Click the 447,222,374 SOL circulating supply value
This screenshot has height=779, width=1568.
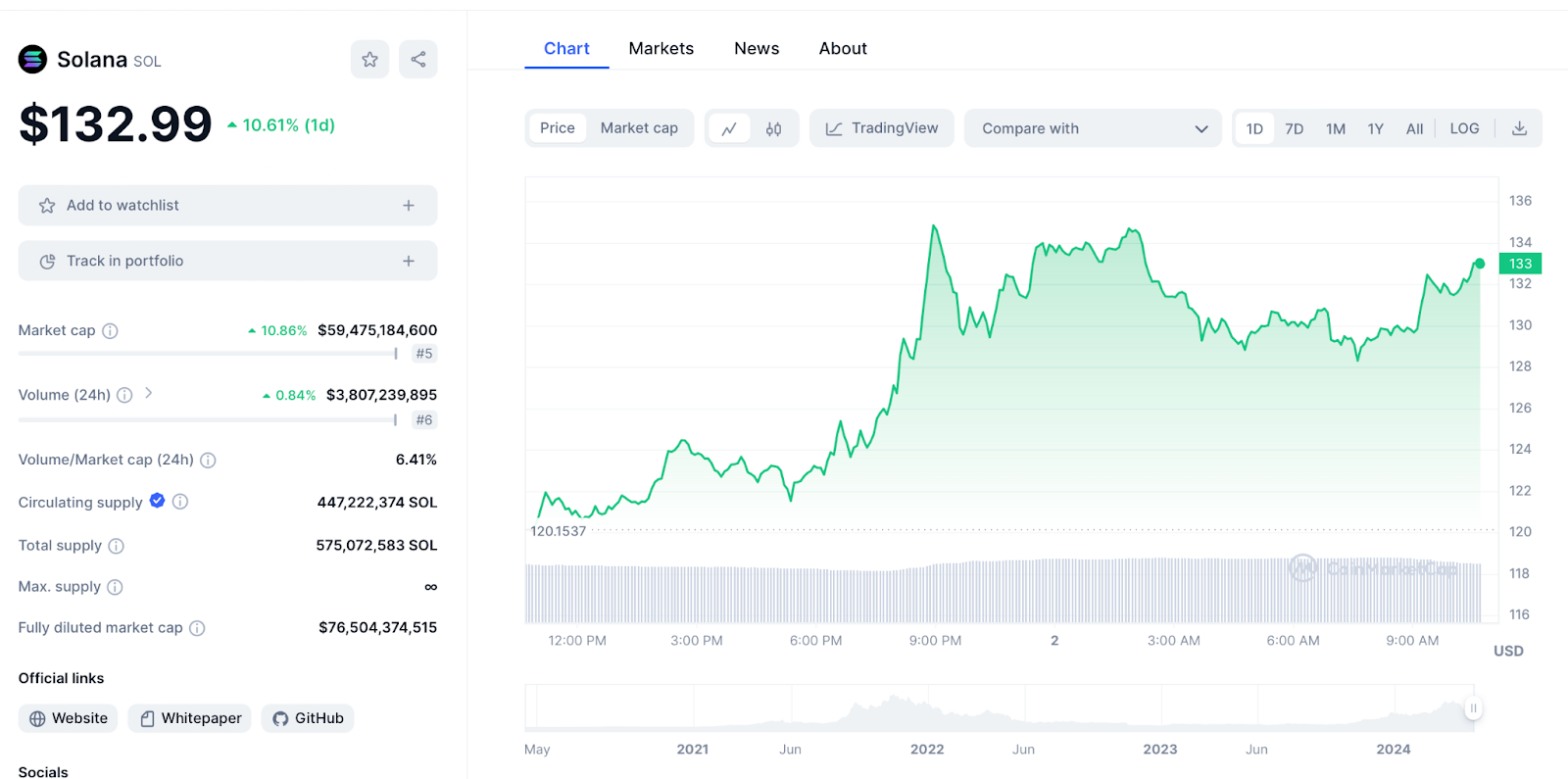[377, 503]
